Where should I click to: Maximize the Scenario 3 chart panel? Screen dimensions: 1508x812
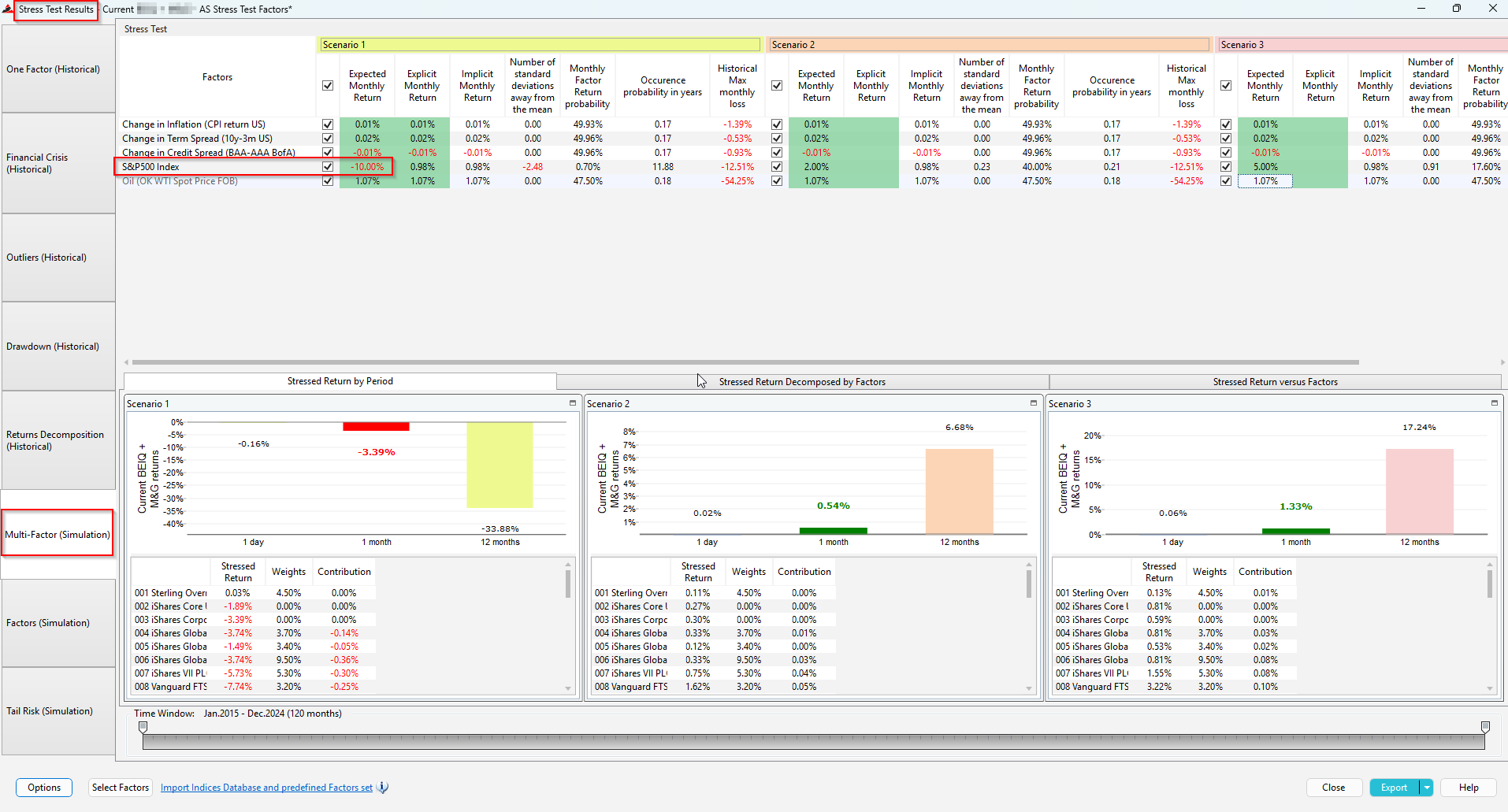1494,403
